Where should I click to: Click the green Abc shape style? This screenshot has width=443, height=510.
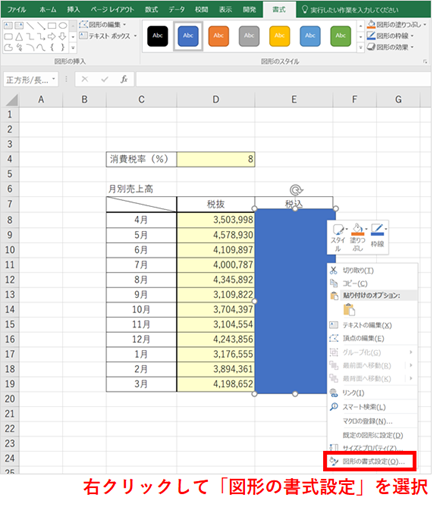pyautogui.click(x=340, y=36)
